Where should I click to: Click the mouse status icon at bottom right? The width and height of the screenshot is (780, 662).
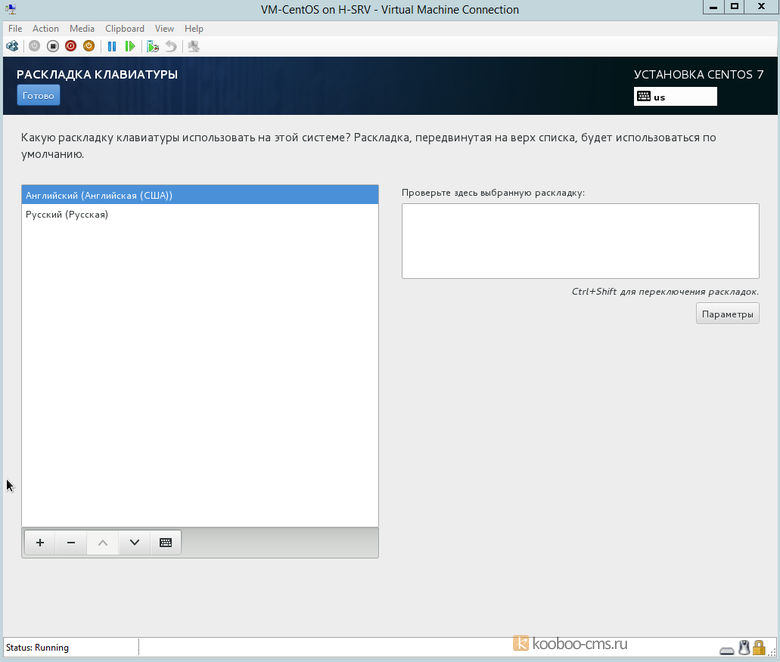click(x=744, y=648)
